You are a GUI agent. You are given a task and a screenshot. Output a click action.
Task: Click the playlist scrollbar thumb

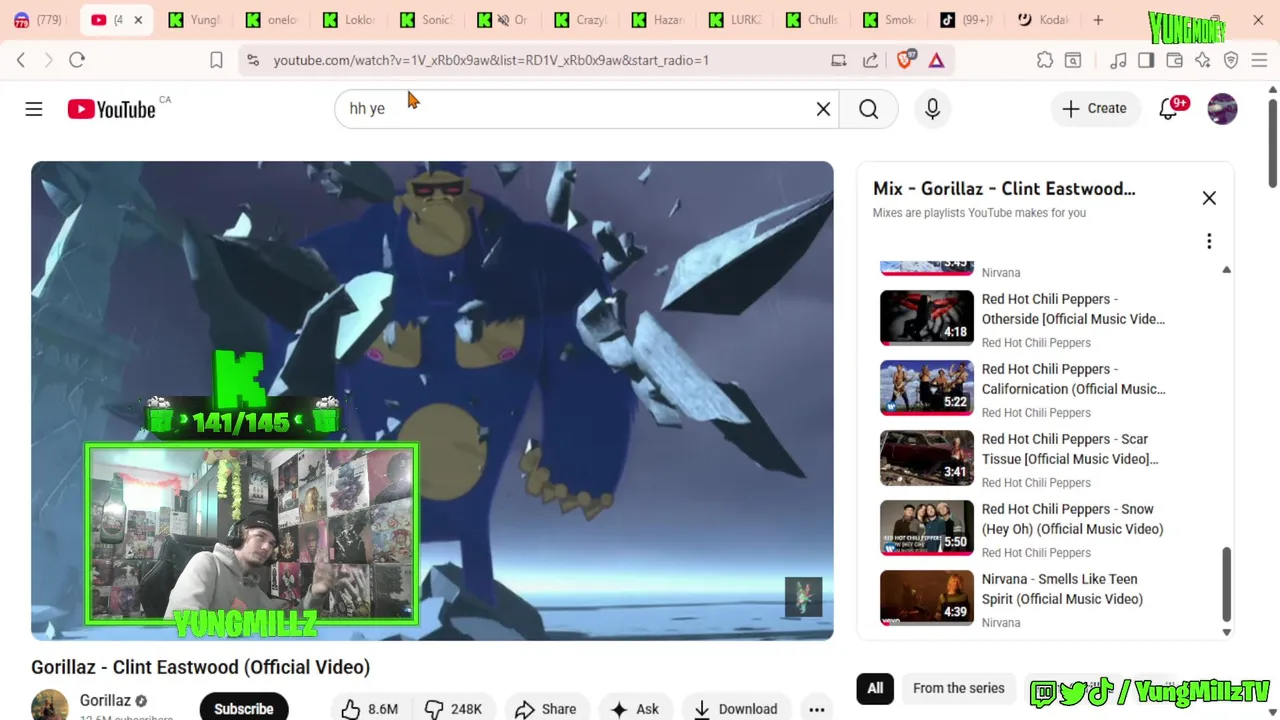click(1226, 584)
